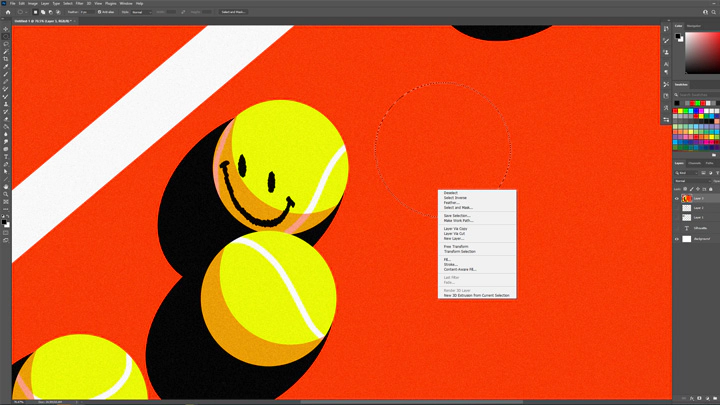Select the Lasso tool
The image size is (720, 405).
6,44
